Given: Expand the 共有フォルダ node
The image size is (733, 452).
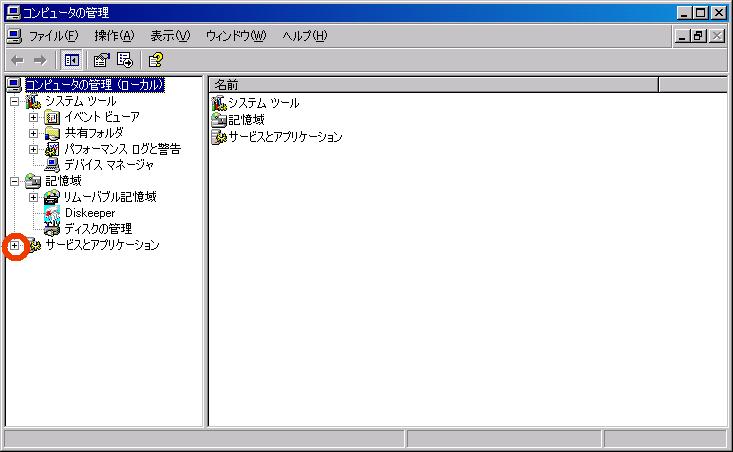Looking at the screenshot, I should tap(33, 133).
